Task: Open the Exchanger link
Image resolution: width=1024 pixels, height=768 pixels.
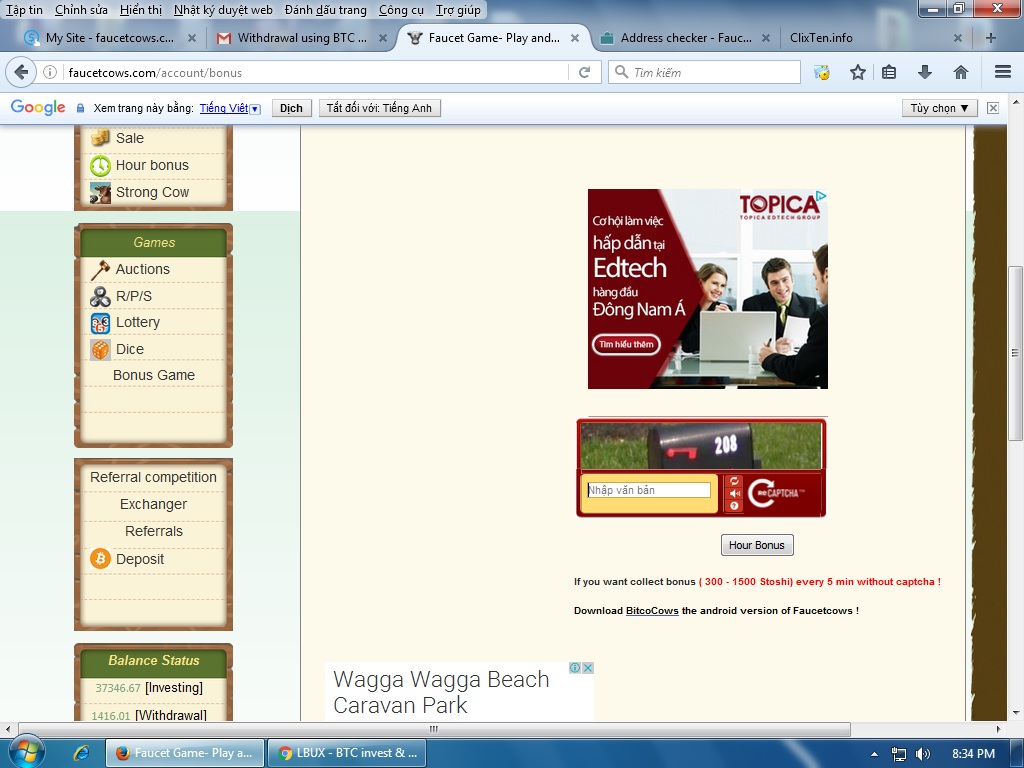Action: [x=153, y=504]
